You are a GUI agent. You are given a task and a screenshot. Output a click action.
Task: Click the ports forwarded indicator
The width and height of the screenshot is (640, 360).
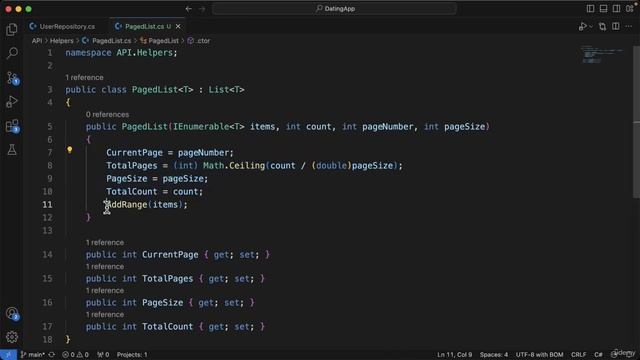click(103, 355)
